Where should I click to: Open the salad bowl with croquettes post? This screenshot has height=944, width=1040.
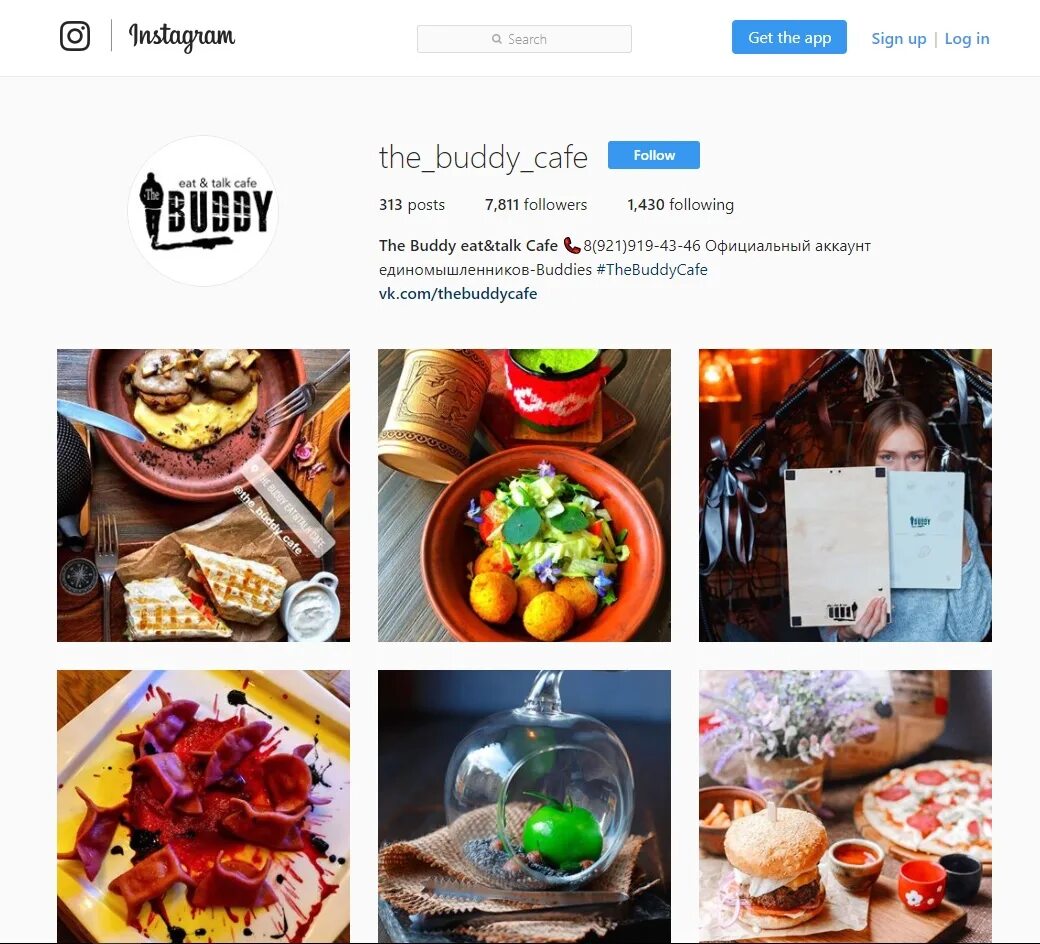[524, 496]
